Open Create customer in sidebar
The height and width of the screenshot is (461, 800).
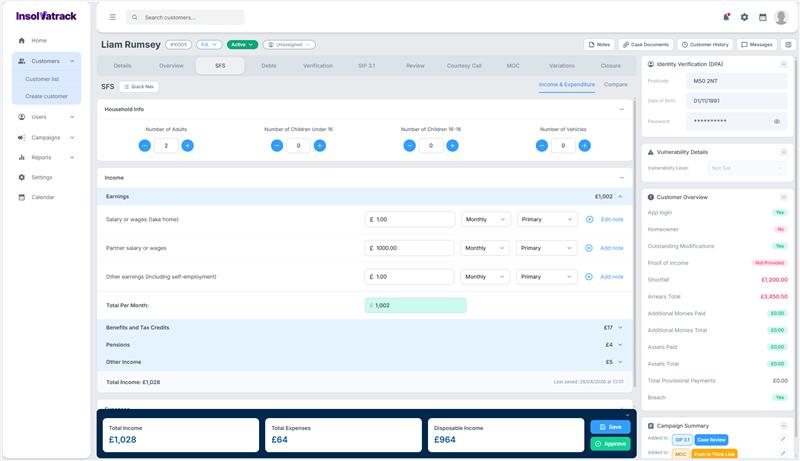[46, 96]
